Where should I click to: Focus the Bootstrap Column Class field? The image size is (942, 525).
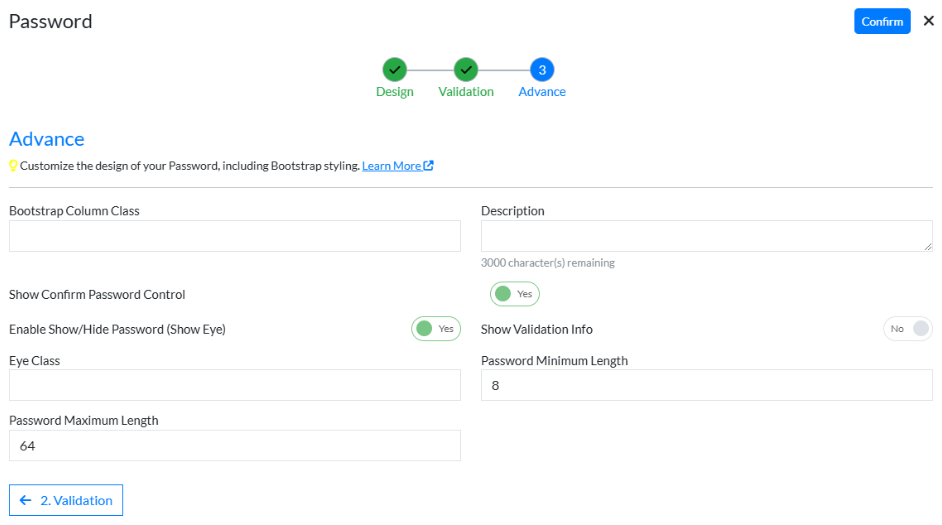[x=235, y=236]
